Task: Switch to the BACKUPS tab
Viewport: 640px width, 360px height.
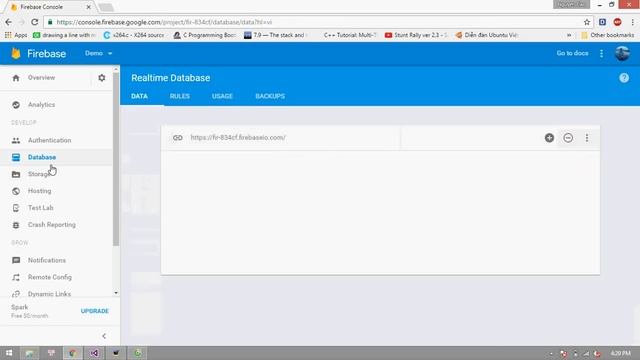Action: pos(270,96)
